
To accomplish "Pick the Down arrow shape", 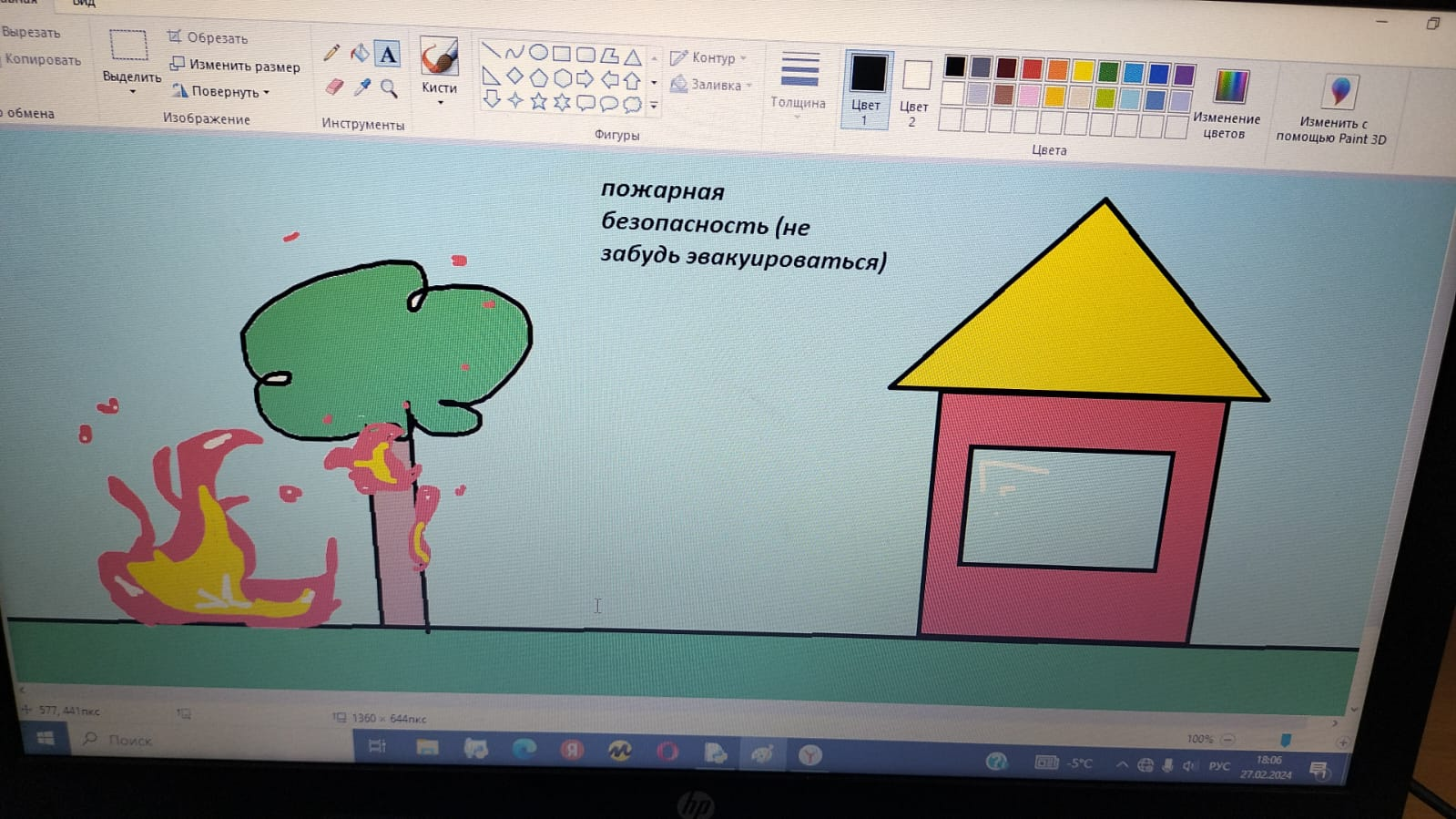I will coord(492,98).
